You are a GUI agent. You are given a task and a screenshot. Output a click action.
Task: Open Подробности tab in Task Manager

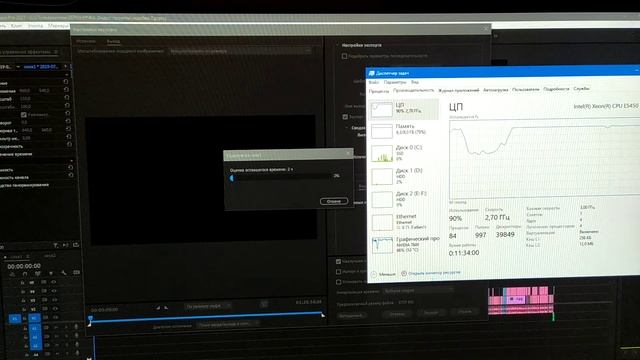coord(556,89)
